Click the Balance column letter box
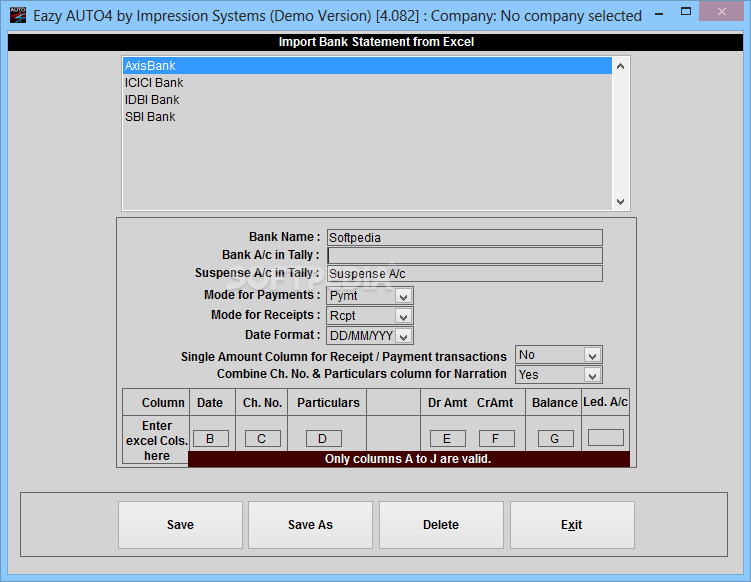The width and height of the screenshot is (751, 582). pyautogui.click(x=556, y=438)
